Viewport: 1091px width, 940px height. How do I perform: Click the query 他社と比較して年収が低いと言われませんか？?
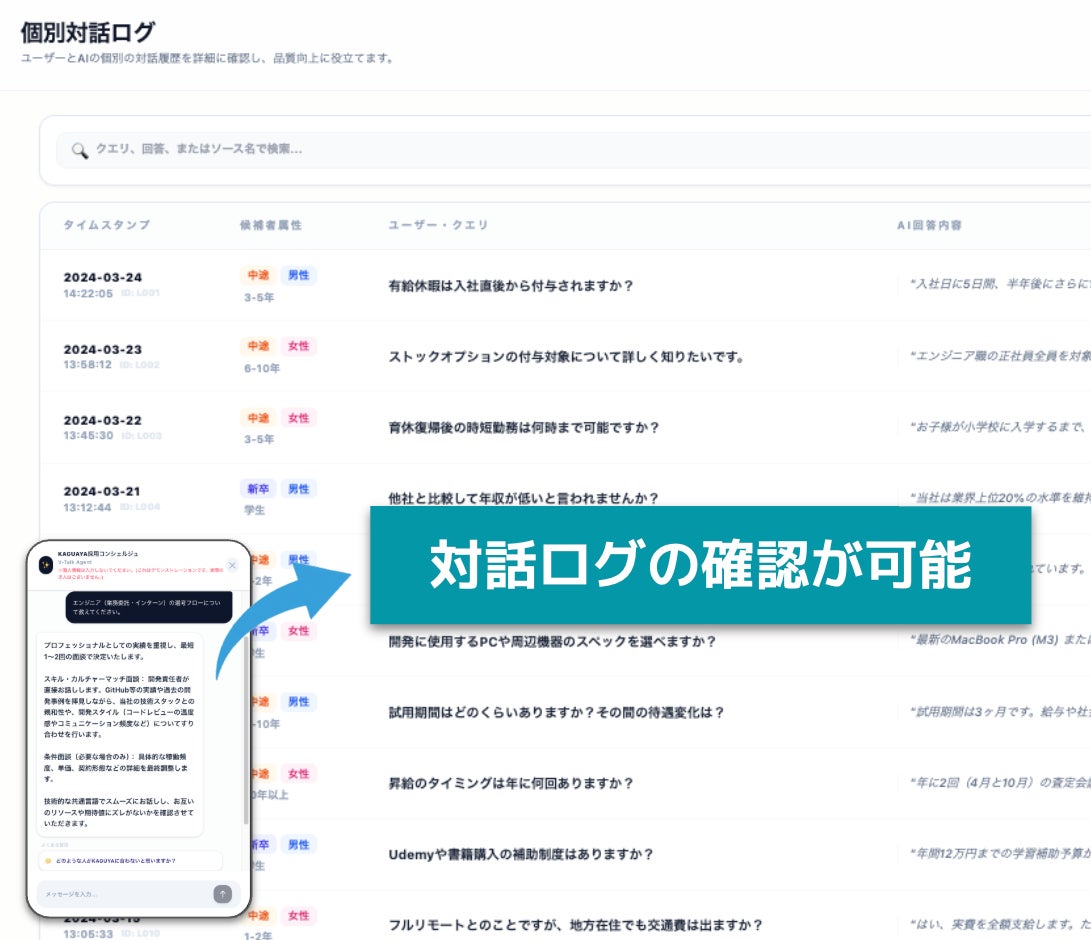pos(523,498)
